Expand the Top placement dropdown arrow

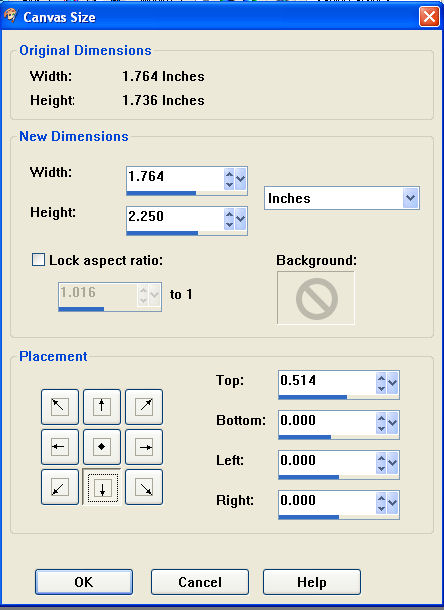point(392,383)
